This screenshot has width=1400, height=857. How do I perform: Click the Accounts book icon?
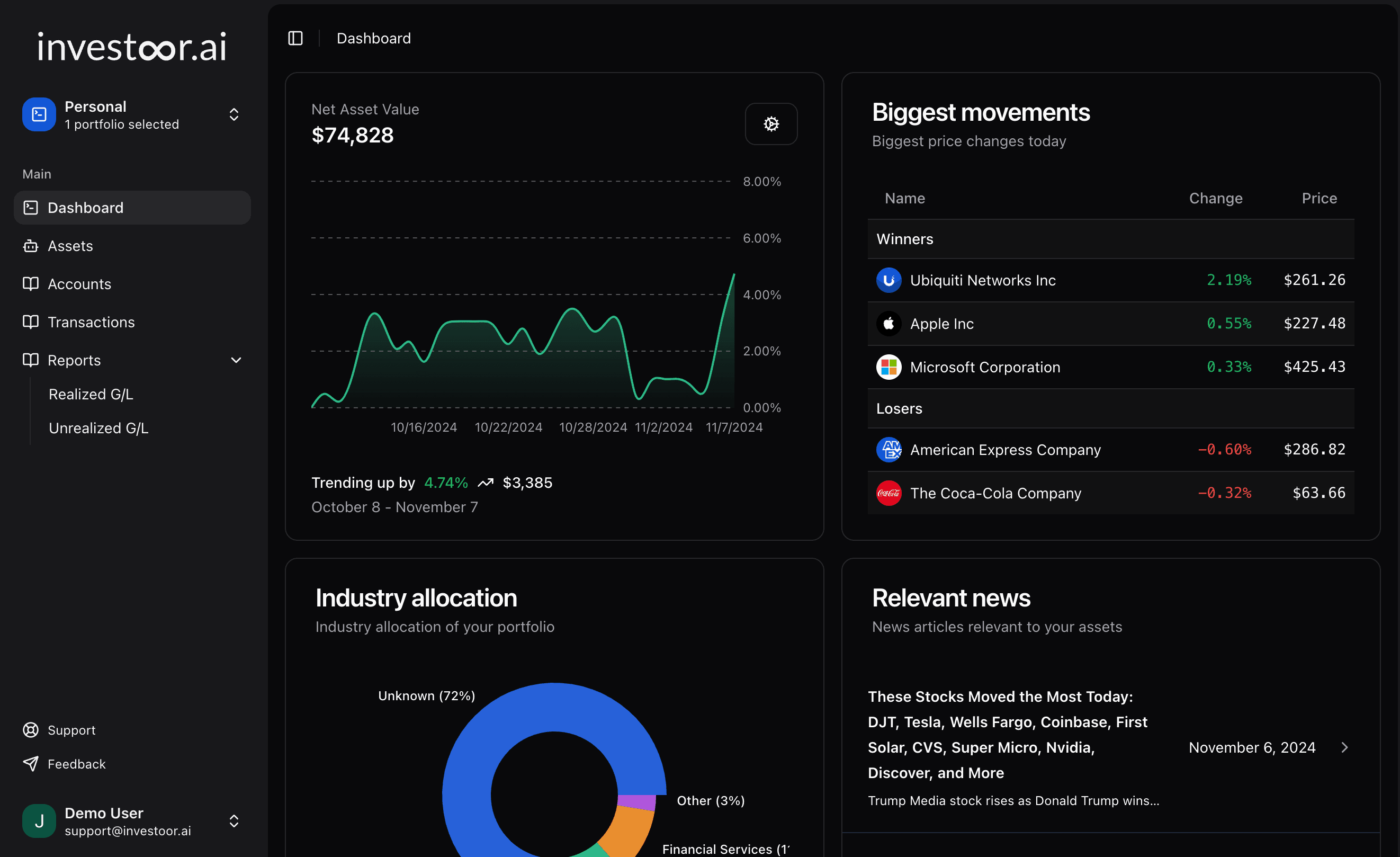click(x=31, y=283)
